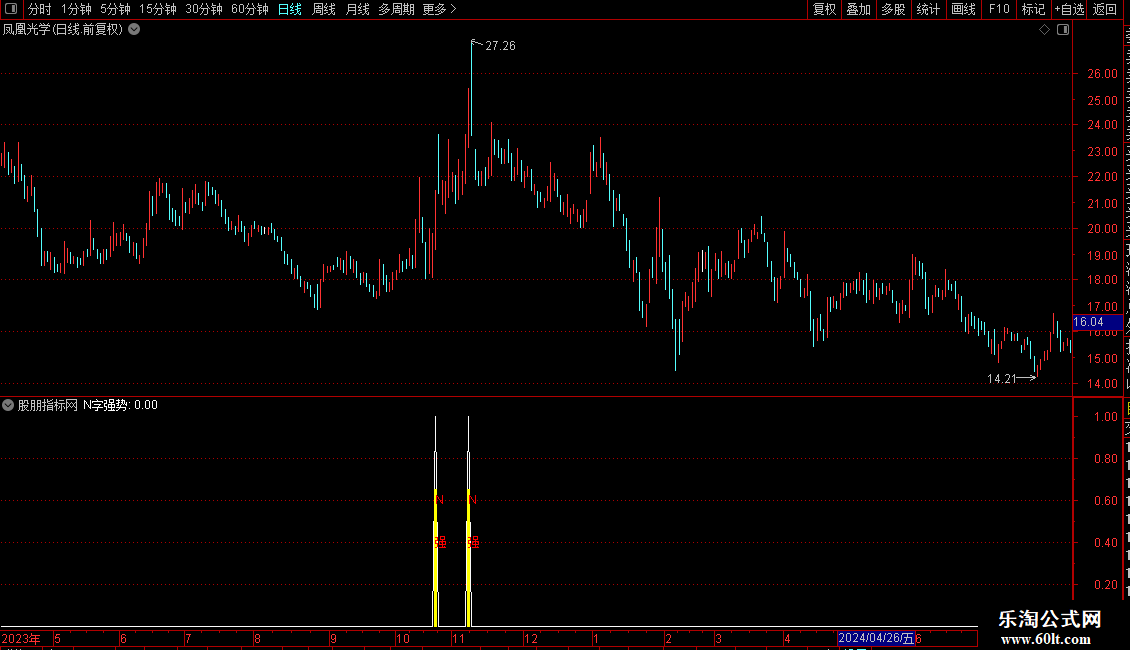
Task: Toggle the sidebar panel icon at top-left
Action: click(x=11, y=9)
